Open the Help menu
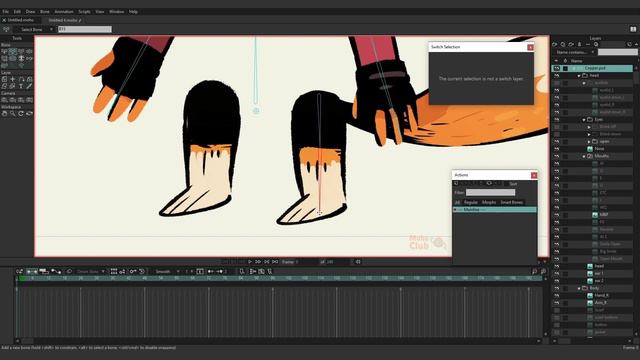This screenshot has width=640, height=360. tap(133, 12)
